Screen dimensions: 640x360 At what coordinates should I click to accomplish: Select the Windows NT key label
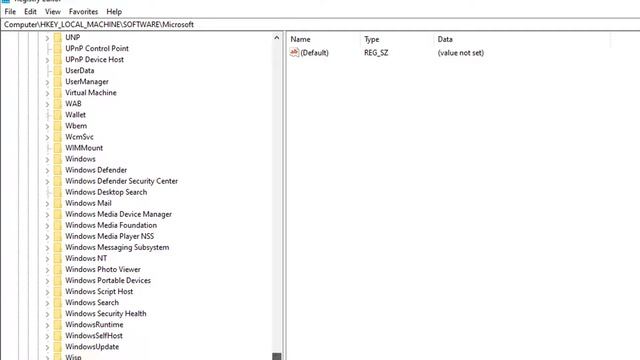click(86, 258)
